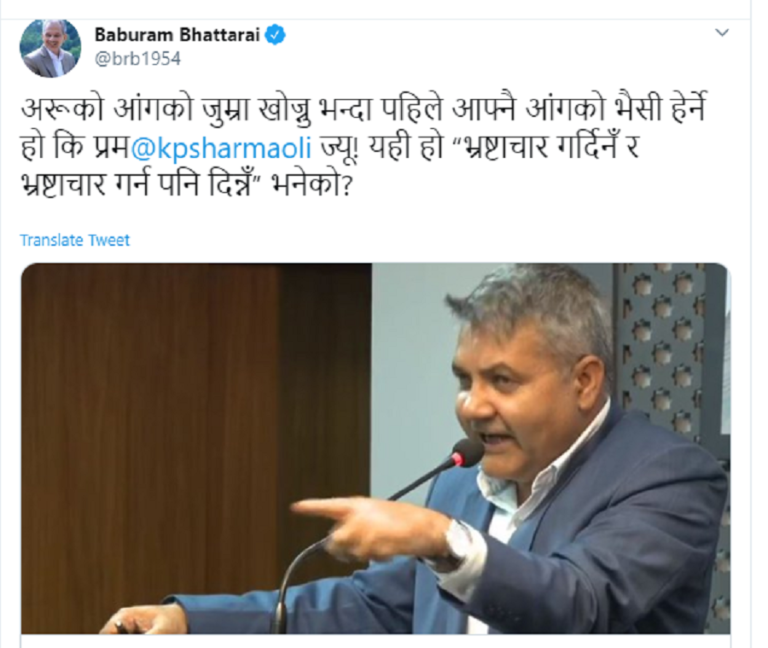Click the word यही in tweet

tap(390, 147)
